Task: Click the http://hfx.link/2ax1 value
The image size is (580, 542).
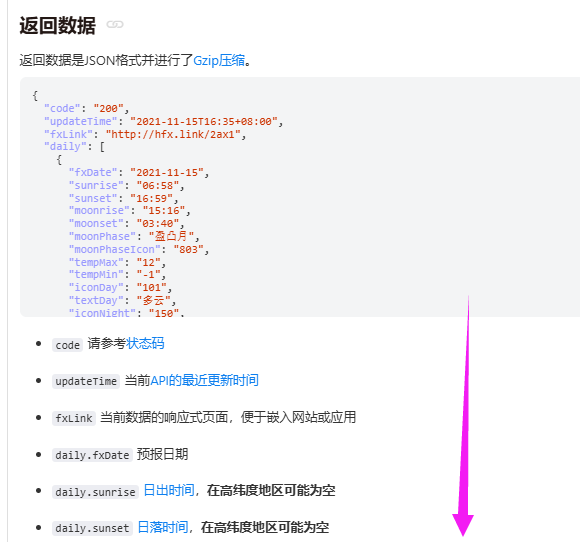Action: tap(173, 134)
